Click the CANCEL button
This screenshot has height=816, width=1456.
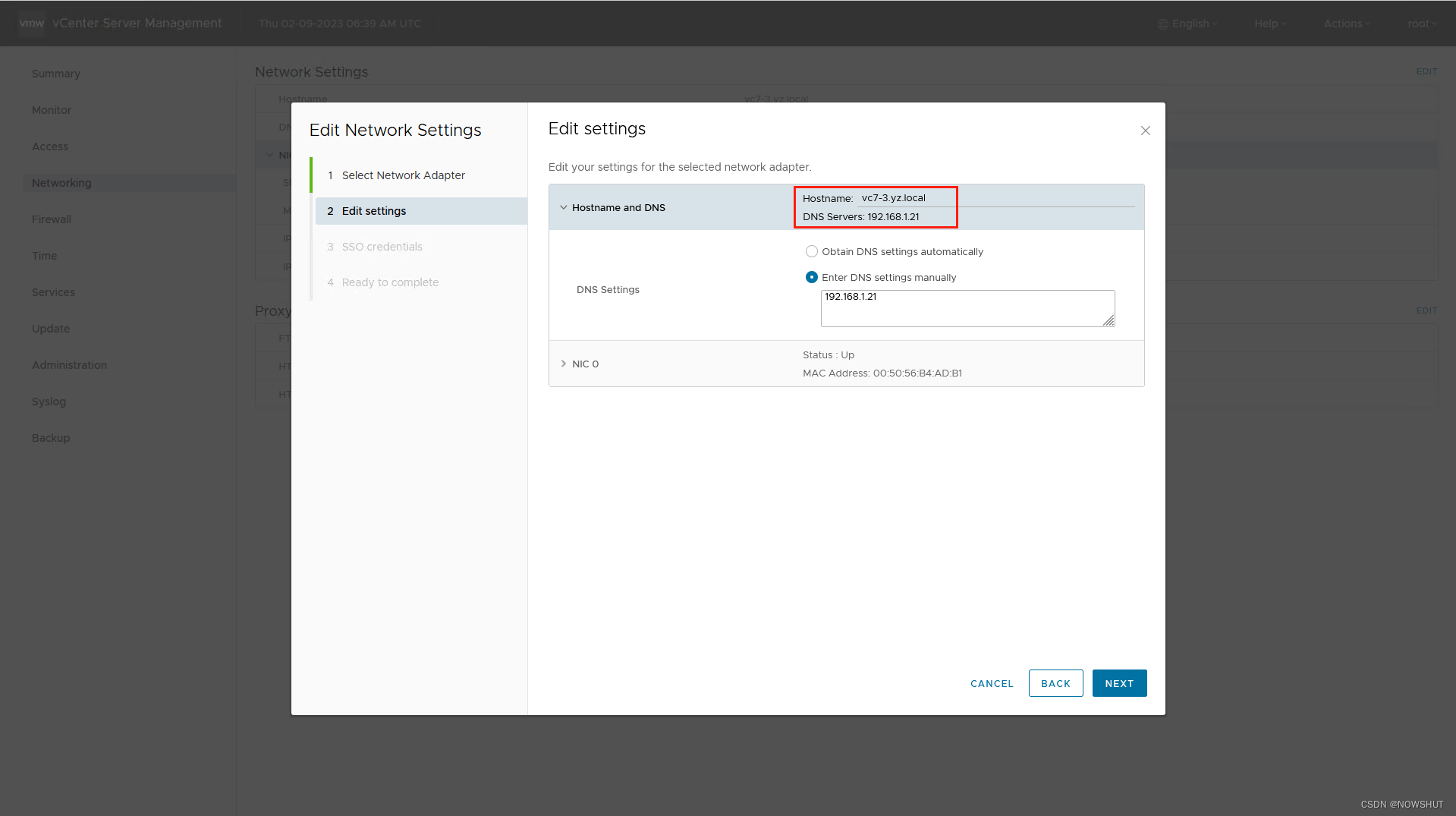click(992, 683)
